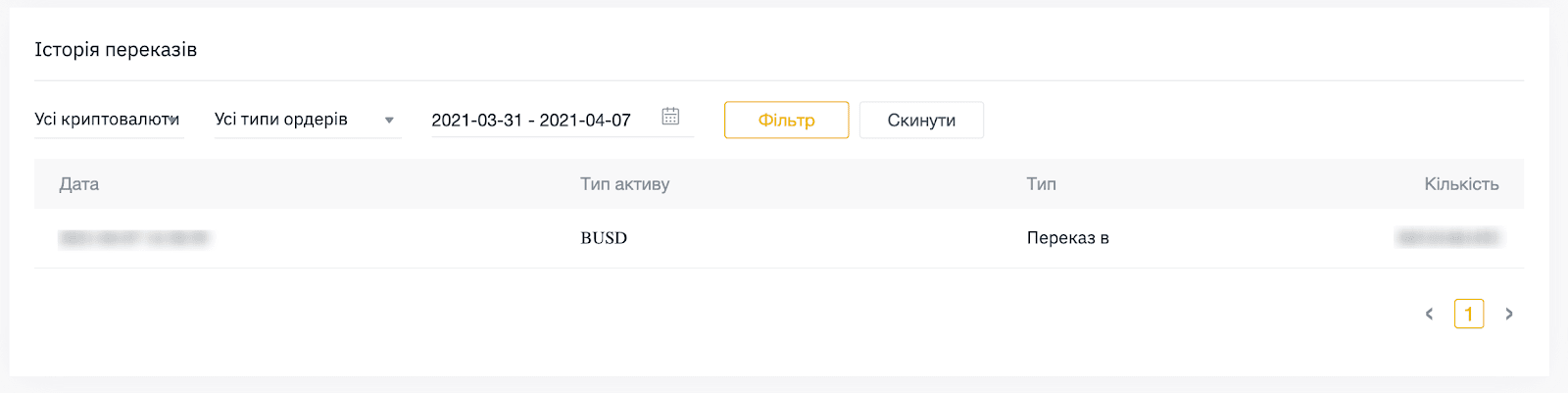Click the 'Кількість' column header

pos(1461,184)
